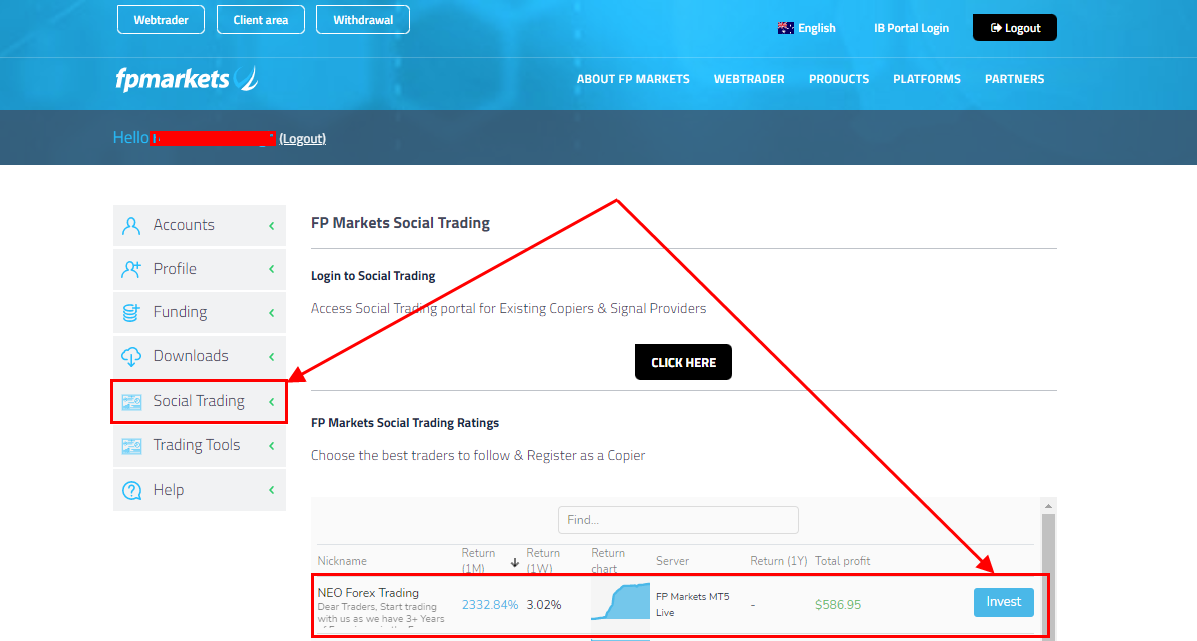Expand the Trading Tools chevron
The width and height of the screenshot is (1197, 641).
(271, 446)
